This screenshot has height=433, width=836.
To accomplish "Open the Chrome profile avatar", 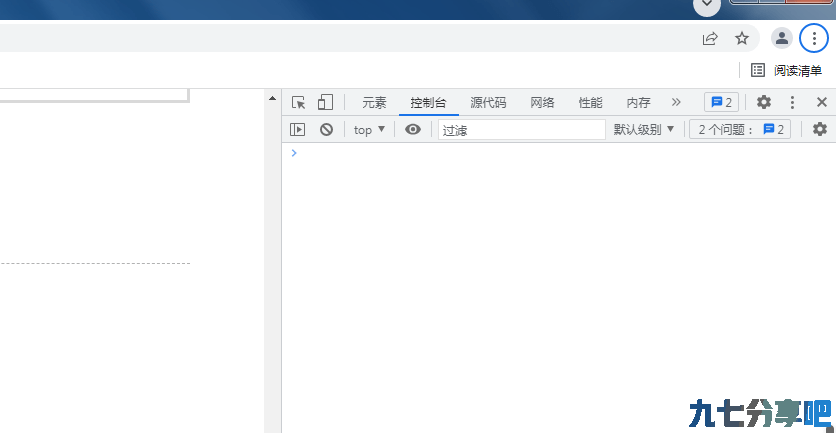I will tap(782, 38).
